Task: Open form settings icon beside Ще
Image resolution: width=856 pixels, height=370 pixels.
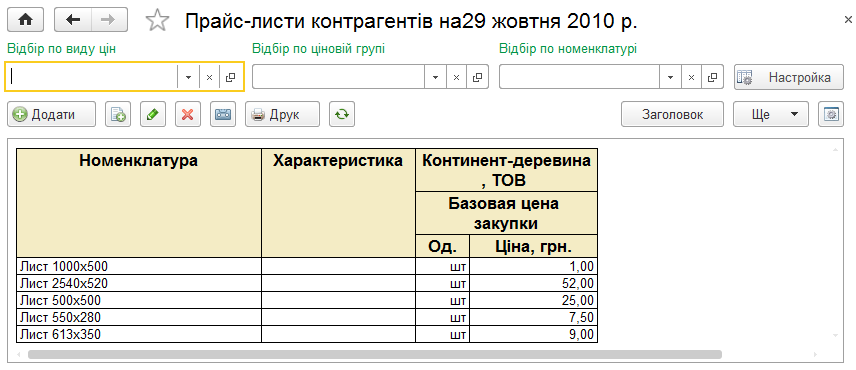Action: pyautogui.click(x=831, y=115)
